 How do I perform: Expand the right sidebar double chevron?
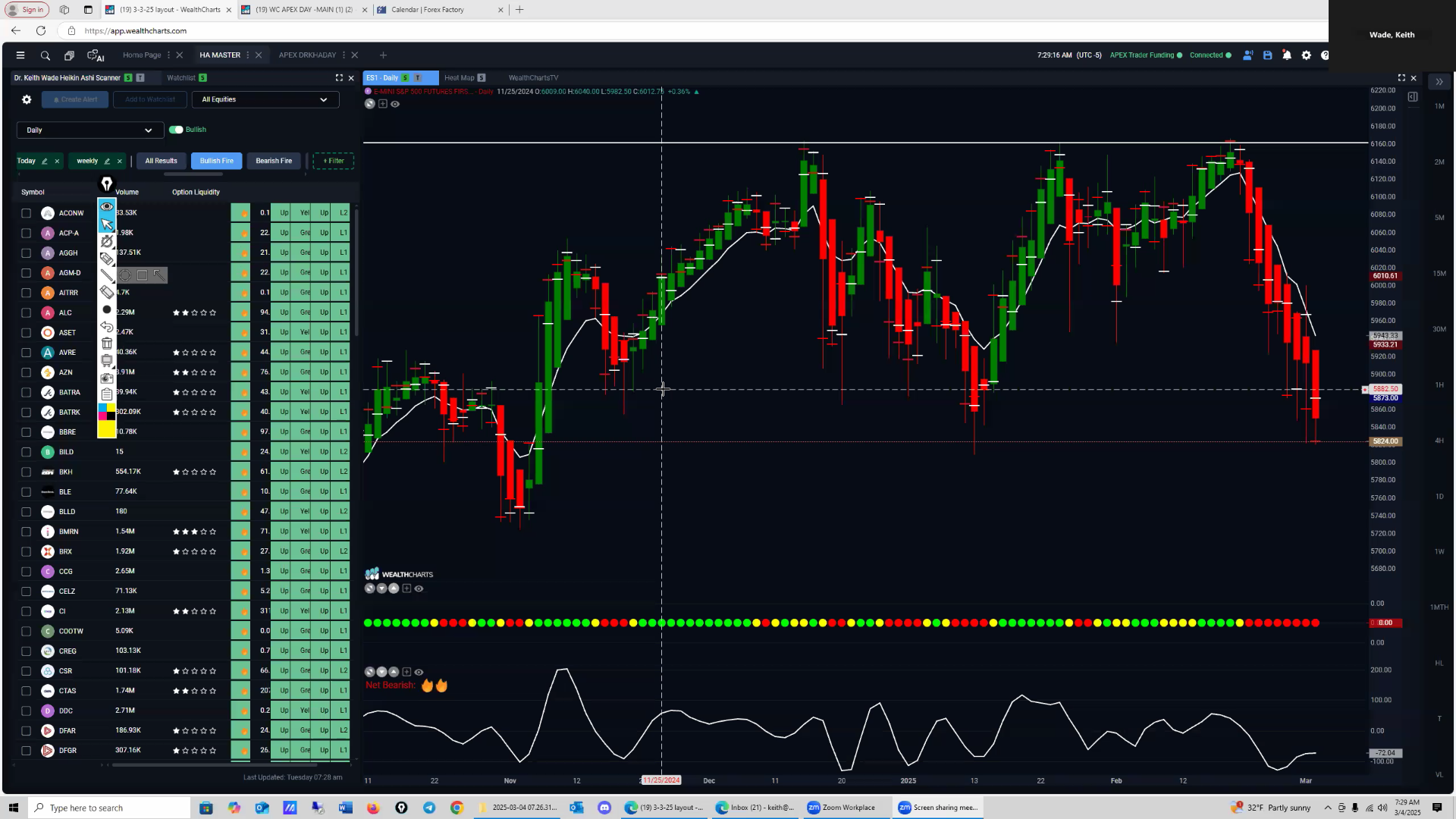[1439, 82]
